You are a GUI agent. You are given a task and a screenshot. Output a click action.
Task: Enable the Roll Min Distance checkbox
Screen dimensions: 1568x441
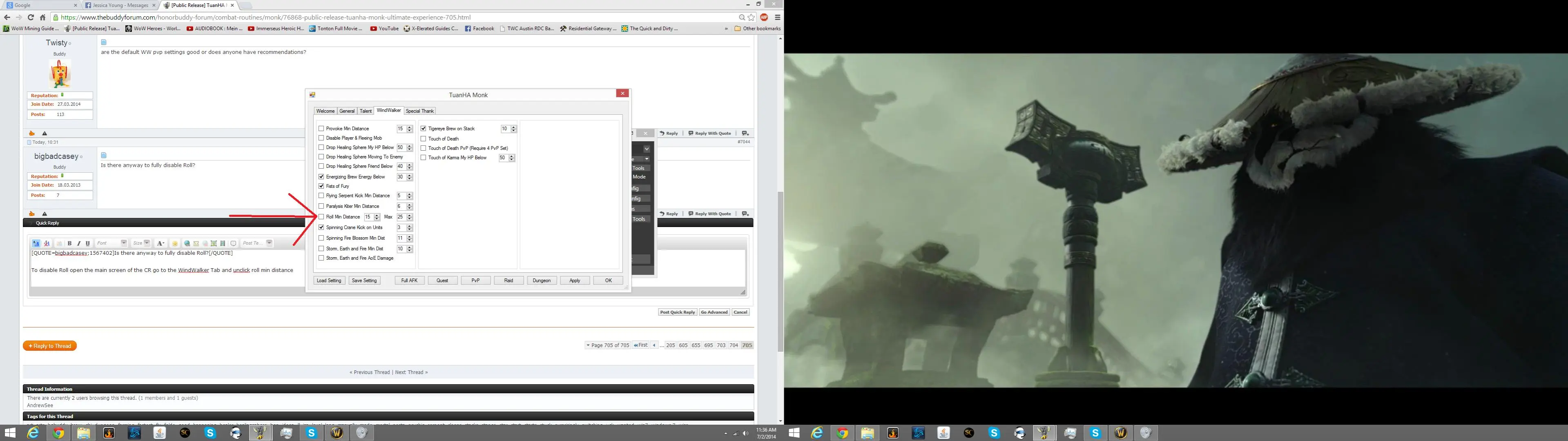pos(321,216)
